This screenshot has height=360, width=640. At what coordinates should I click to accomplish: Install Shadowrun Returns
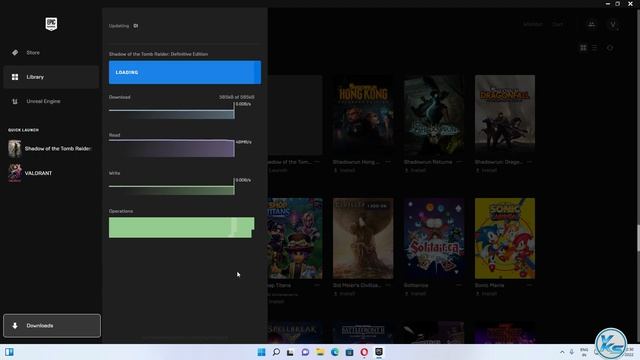point(416,170)
